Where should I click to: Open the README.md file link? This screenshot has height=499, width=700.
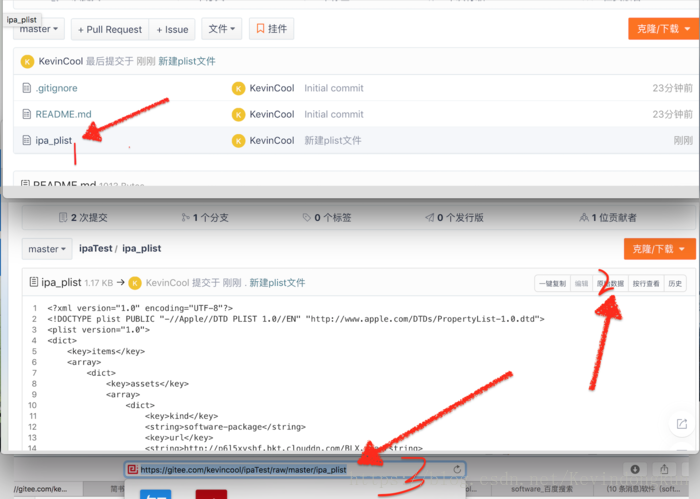(63, 114)
